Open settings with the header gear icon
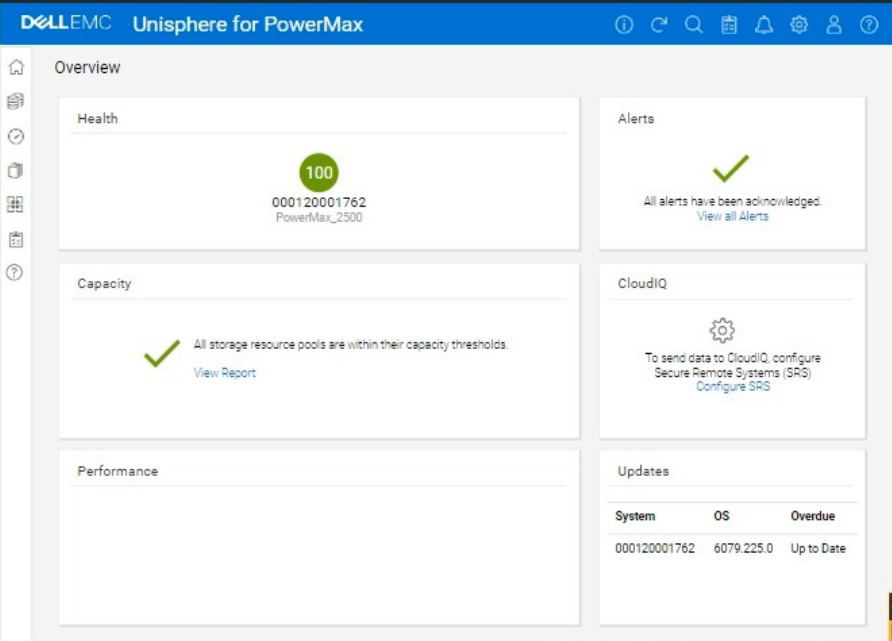Screen dimensions: 892x641 (799, 26)
